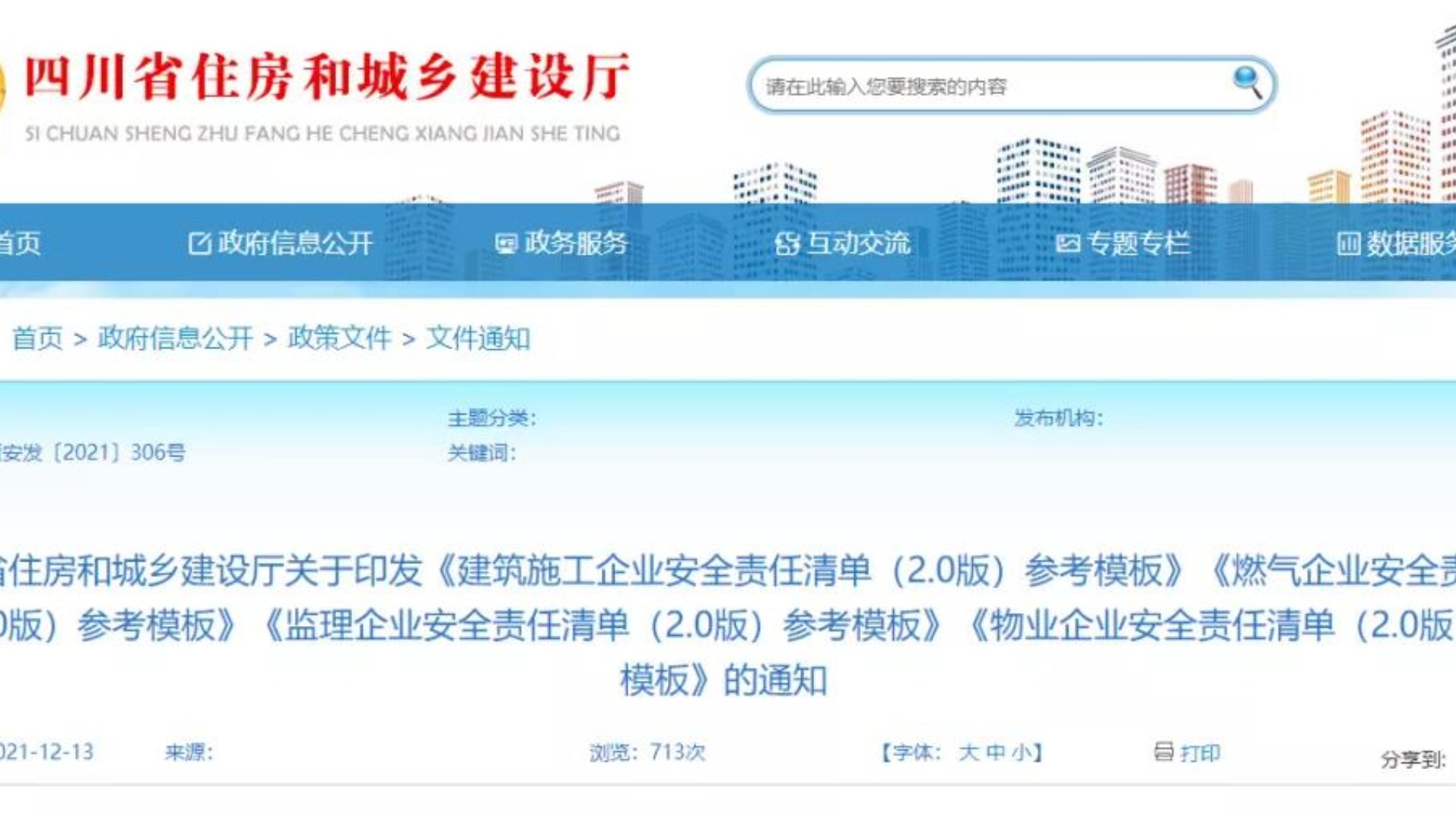This screenshot has width=1456, height=817.
Task: Open 专题专栏 navigation item
Action: 1138,243
